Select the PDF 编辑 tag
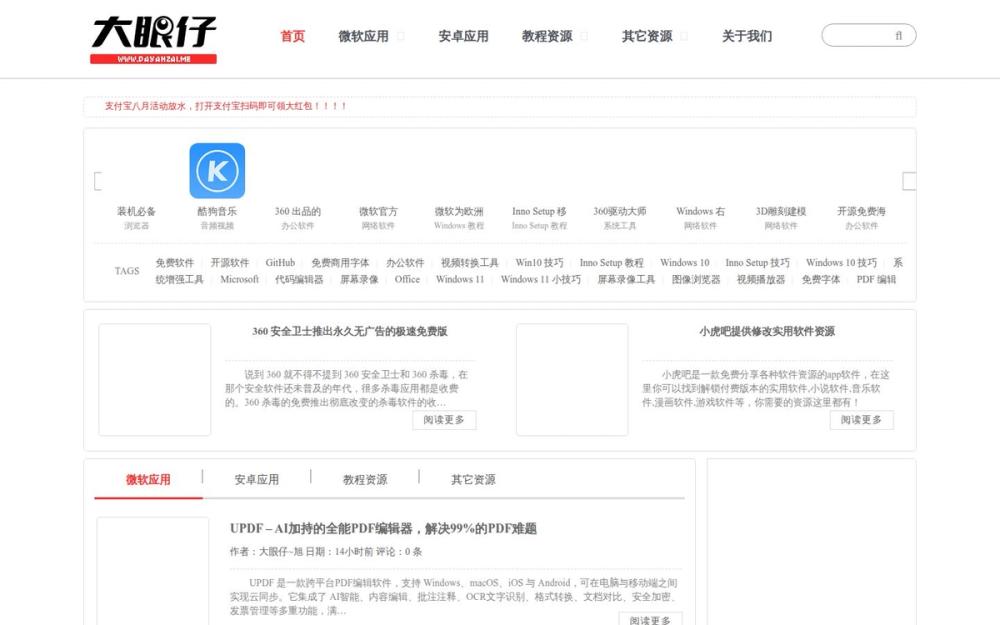Image resolution: width=1000 pixels, height=625 pixels. [x=876, y=279]
